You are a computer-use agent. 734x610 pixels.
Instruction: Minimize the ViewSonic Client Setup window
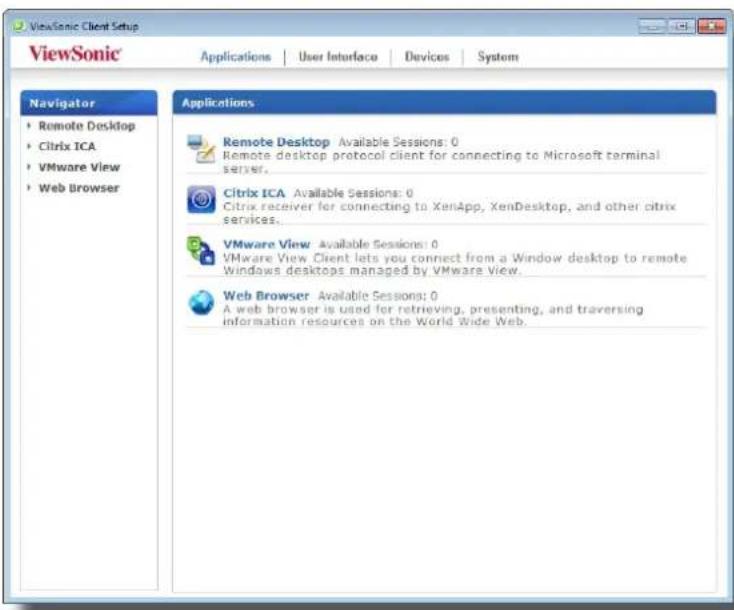[x=653, y=26]
